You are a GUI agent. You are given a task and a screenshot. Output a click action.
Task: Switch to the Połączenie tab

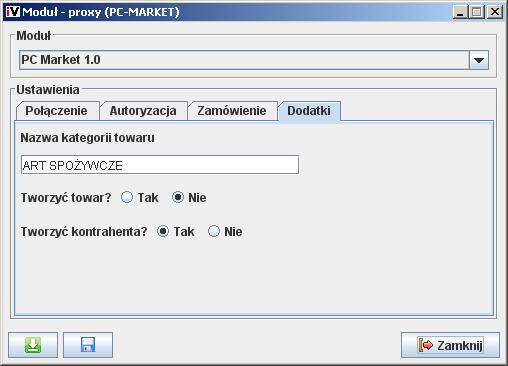(57, 111)
